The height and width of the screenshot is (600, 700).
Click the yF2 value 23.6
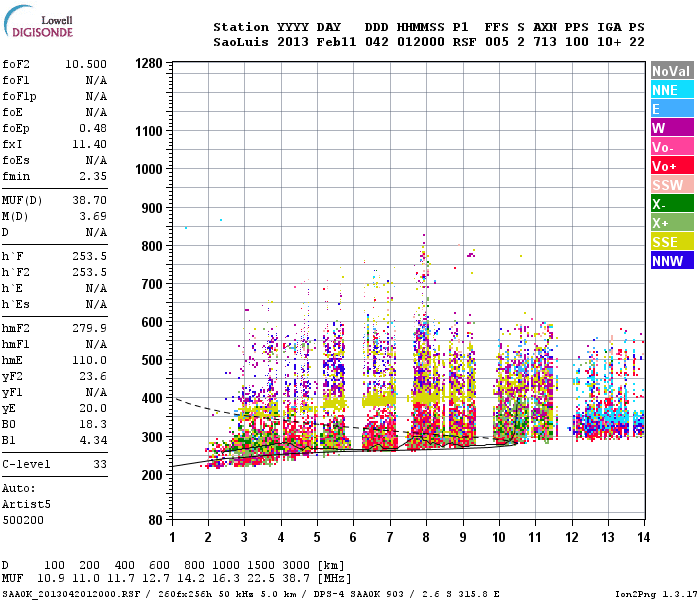pos(93,376)
